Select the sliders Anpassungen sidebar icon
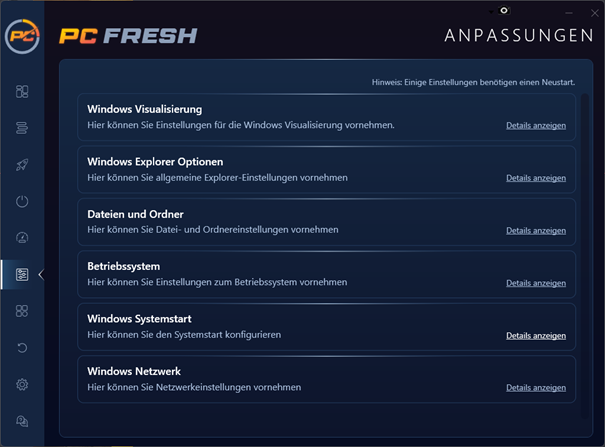Image resolution: width=605 pixels, height=447 pixels. coord(22,274)
